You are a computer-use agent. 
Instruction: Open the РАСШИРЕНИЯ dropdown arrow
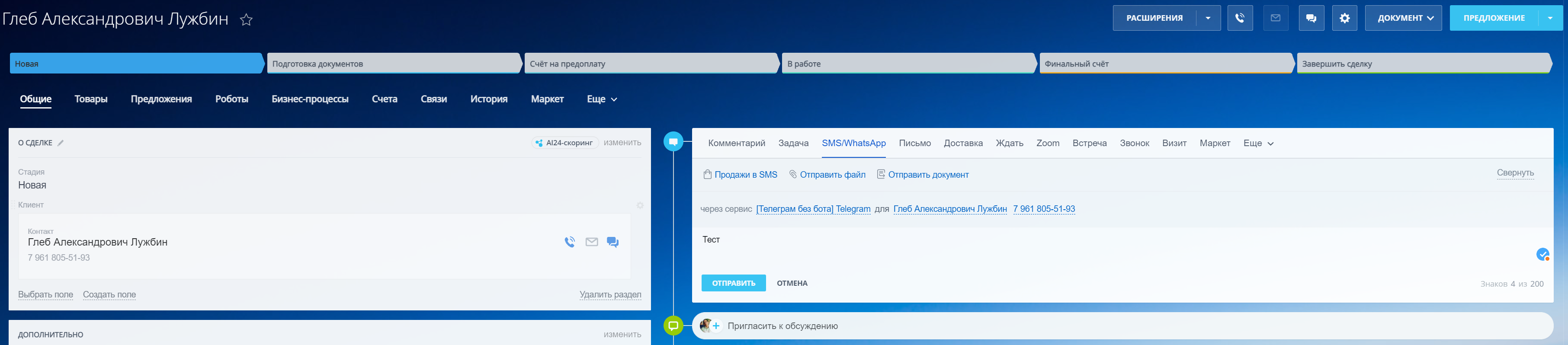pos(1208,18)
